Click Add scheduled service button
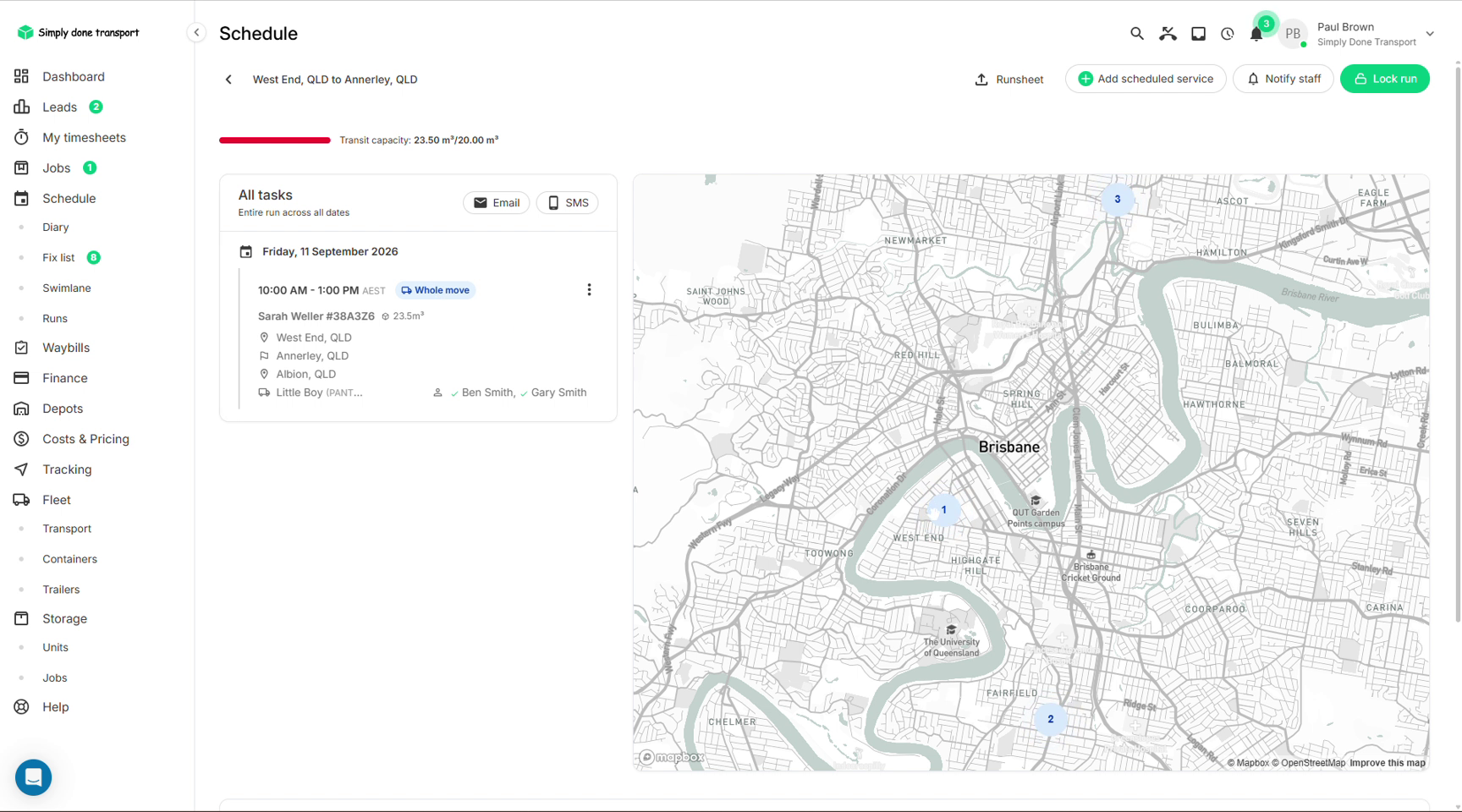Image resolution: width=1462 pixels, height=812 pixels. (1146, 79)
